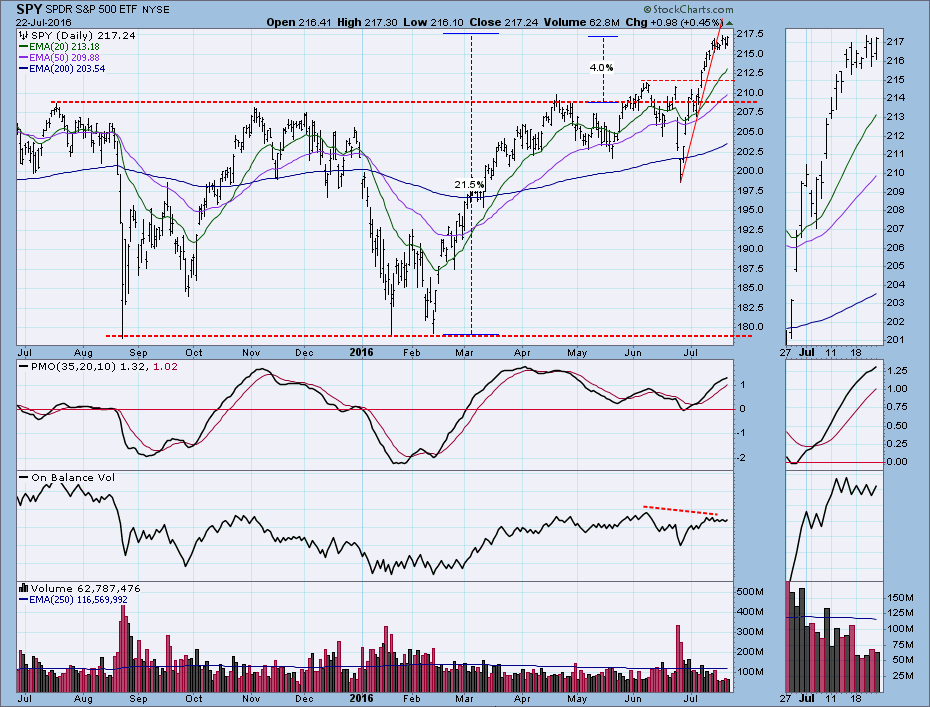Click the Chg +0.98 (+0.45%) value
This screenshot has width=930, height=707.
675,23
